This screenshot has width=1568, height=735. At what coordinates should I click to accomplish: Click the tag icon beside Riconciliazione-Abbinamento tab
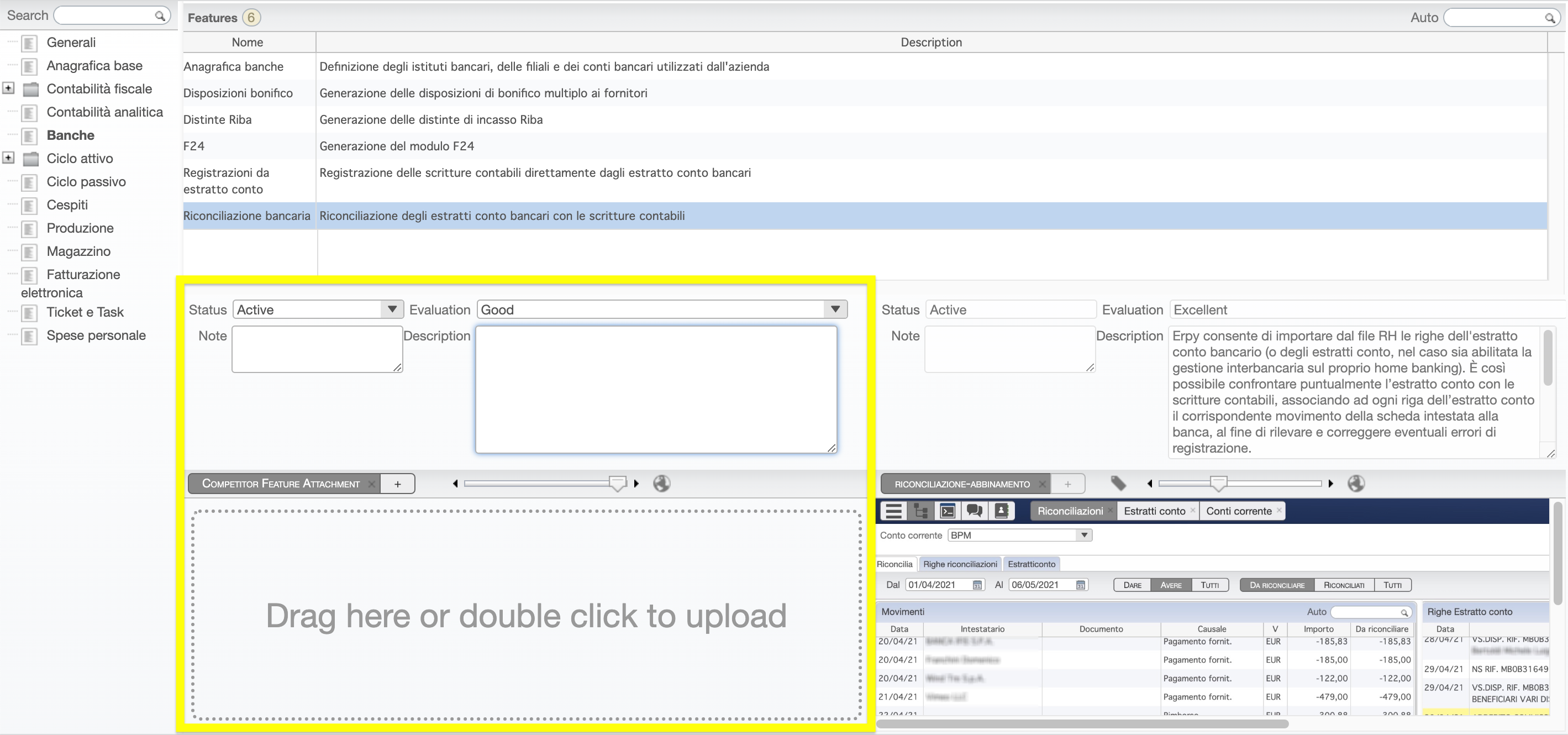pyautogui.click(x=1118, y=484)
